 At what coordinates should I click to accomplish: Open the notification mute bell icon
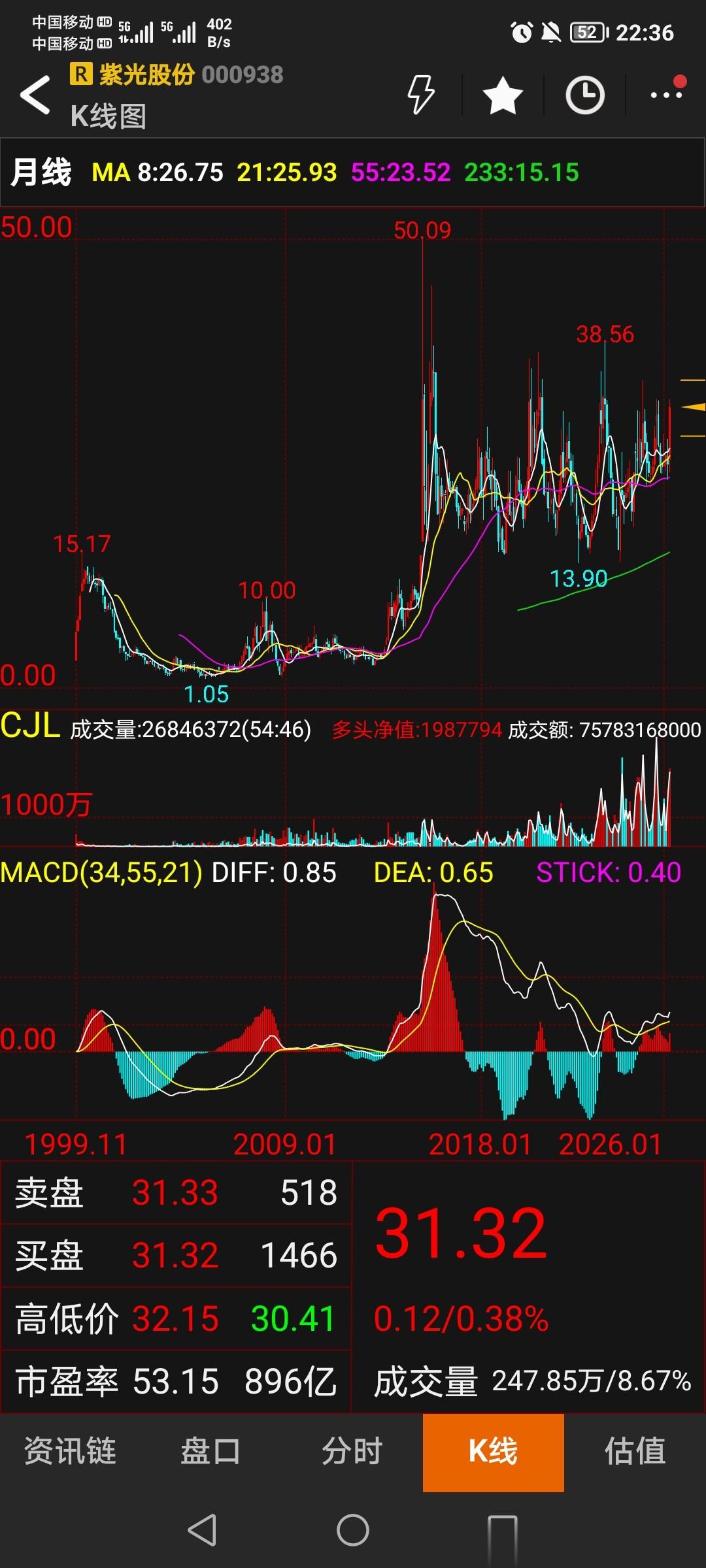(x=551, y=32)
